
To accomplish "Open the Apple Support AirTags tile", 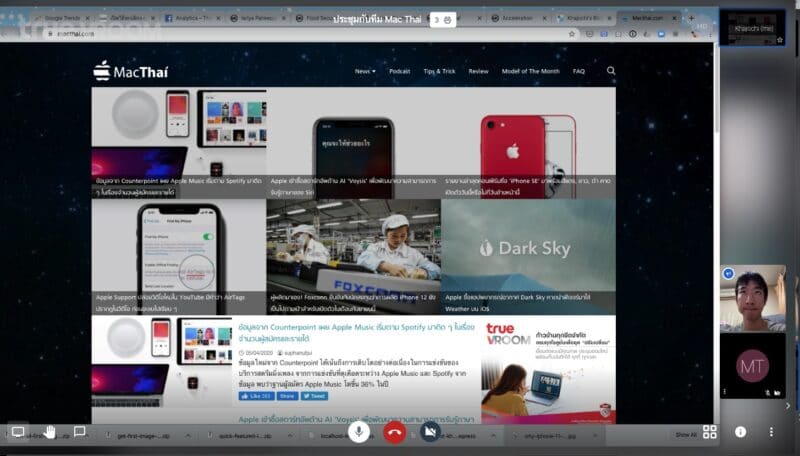I will click(x=179, y=257).
